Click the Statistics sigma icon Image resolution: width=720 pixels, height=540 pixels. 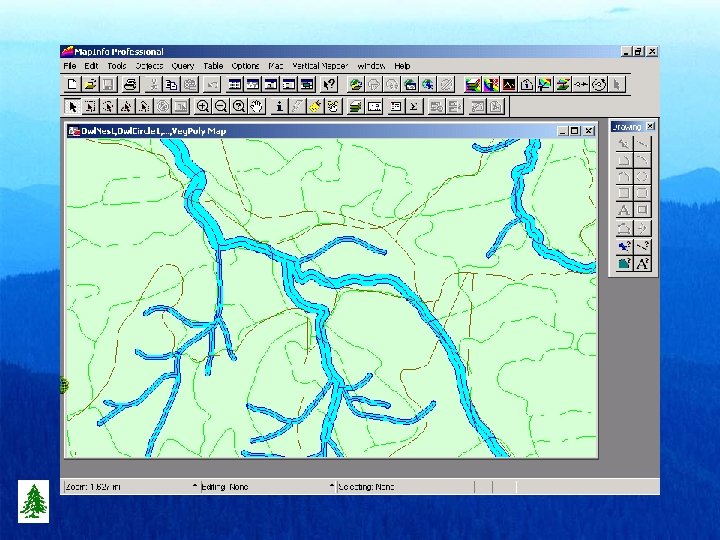coord(413,107)
